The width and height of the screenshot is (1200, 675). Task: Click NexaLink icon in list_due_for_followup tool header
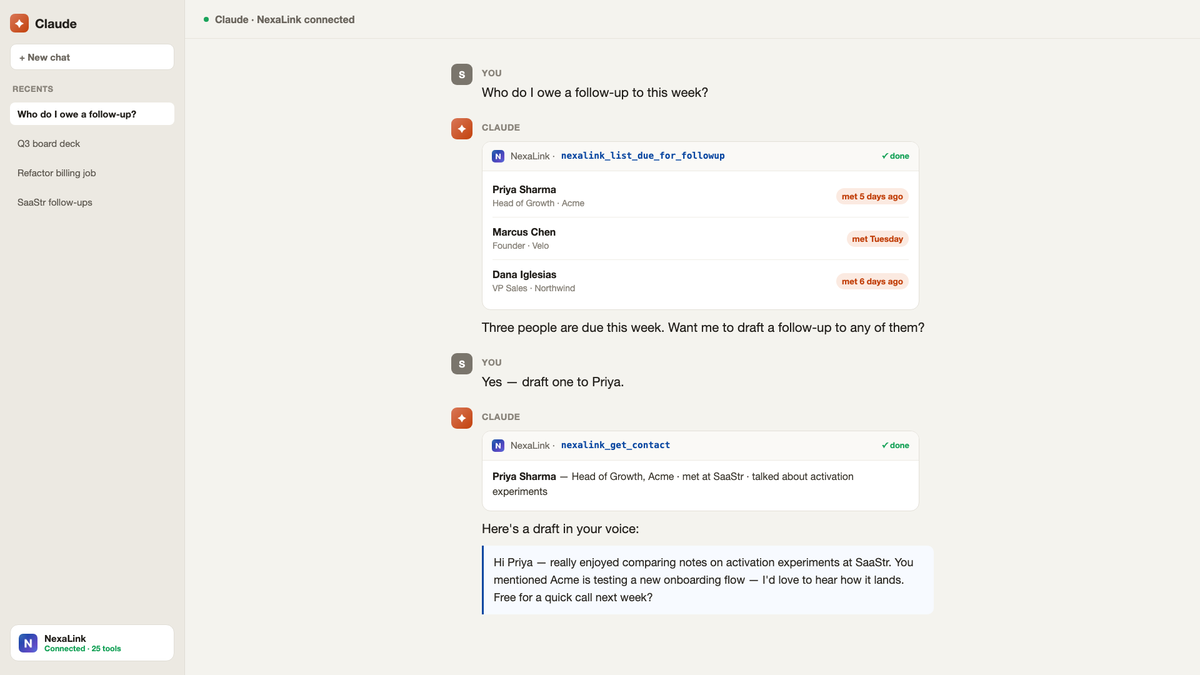(x=498, y=156)
